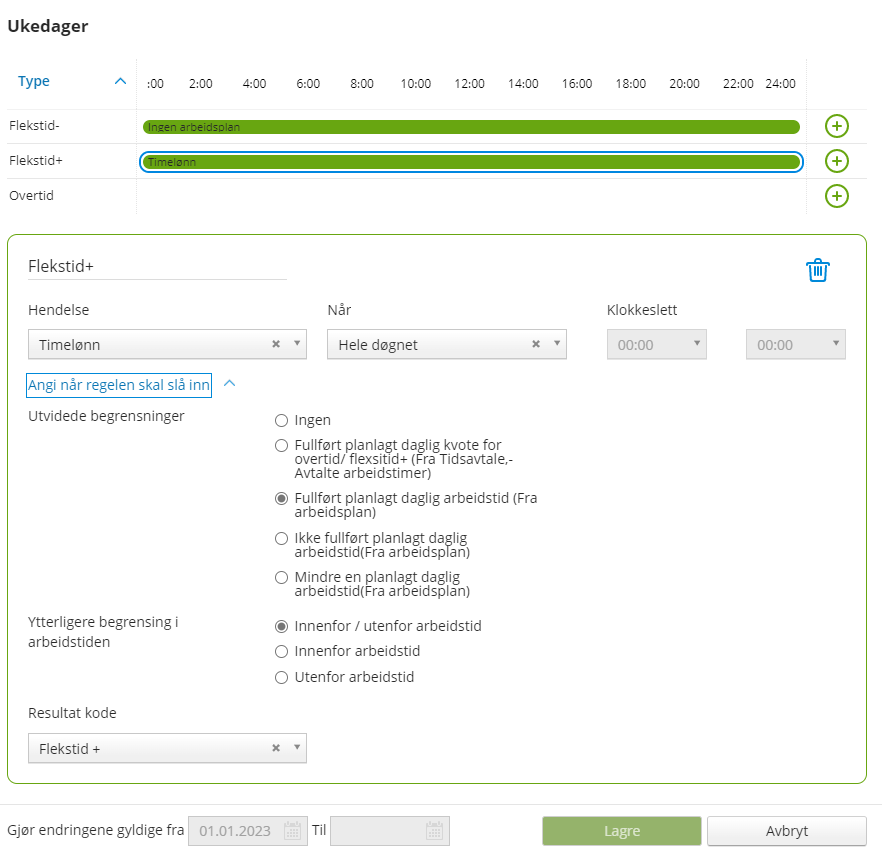Viewport: 882px width, 853px height.
Task: Click the Flekstid+ rule name field
Action: [156, 265]
